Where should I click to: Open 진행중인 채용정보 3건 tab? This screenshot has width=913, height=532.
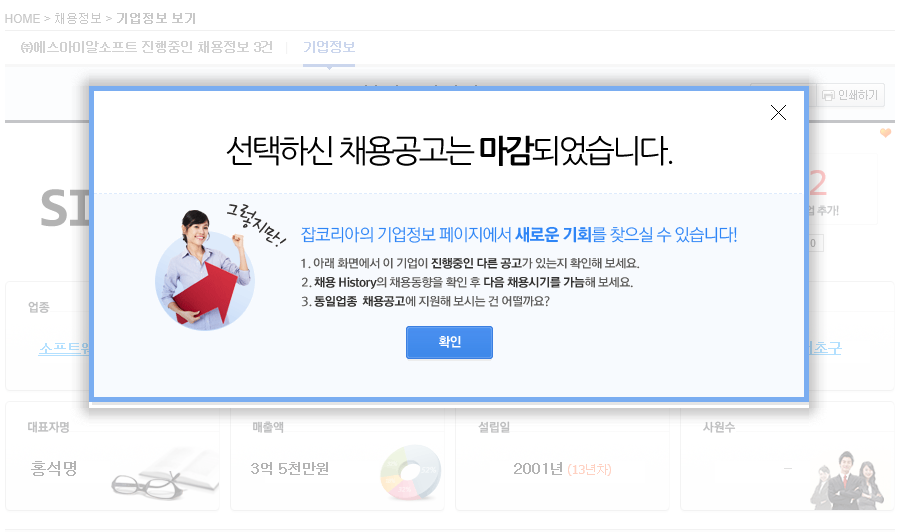147,47
